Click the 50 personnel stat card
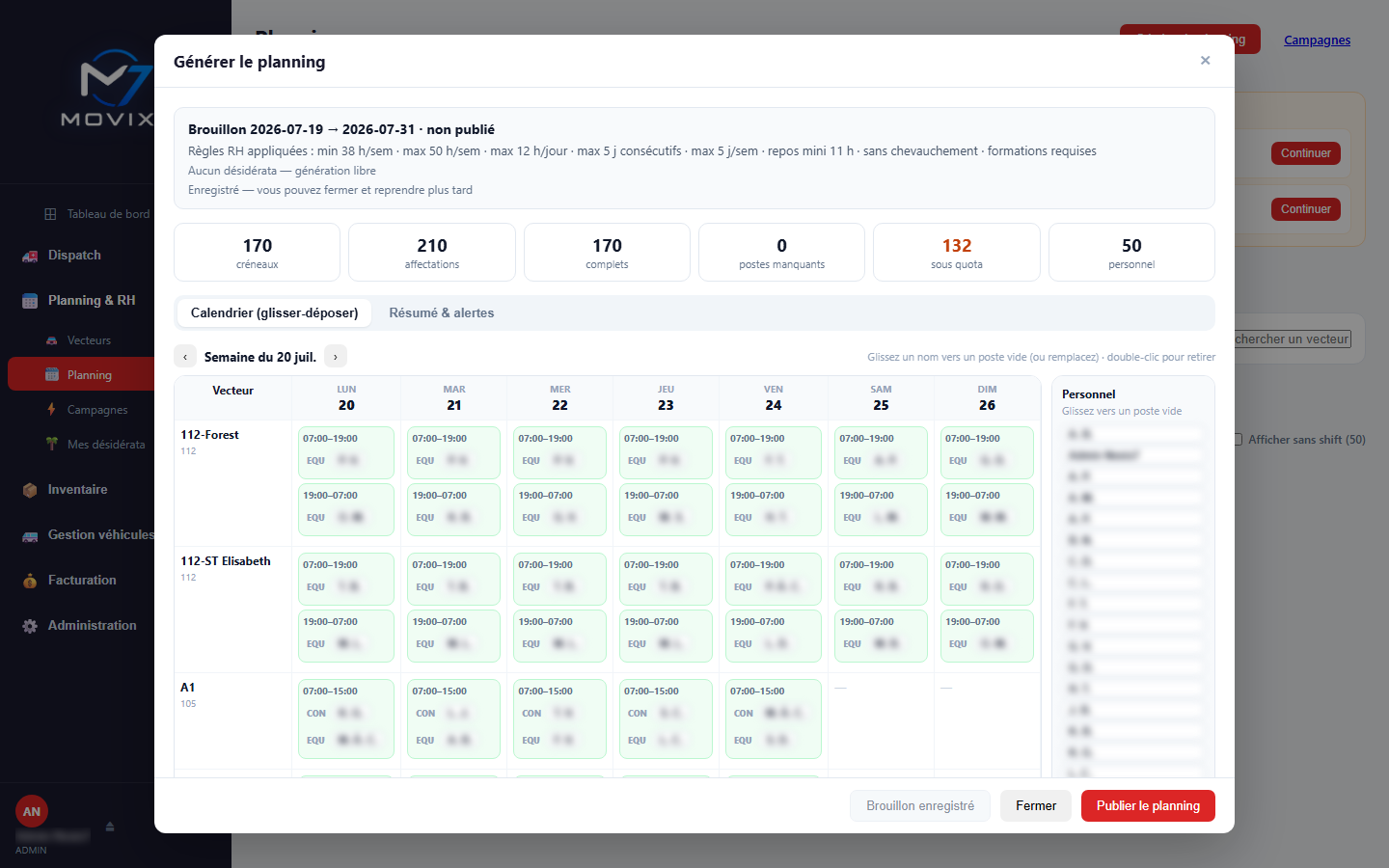This screenshot has width=1389, height=868. pyautogui.click(x=1131, y=253)
